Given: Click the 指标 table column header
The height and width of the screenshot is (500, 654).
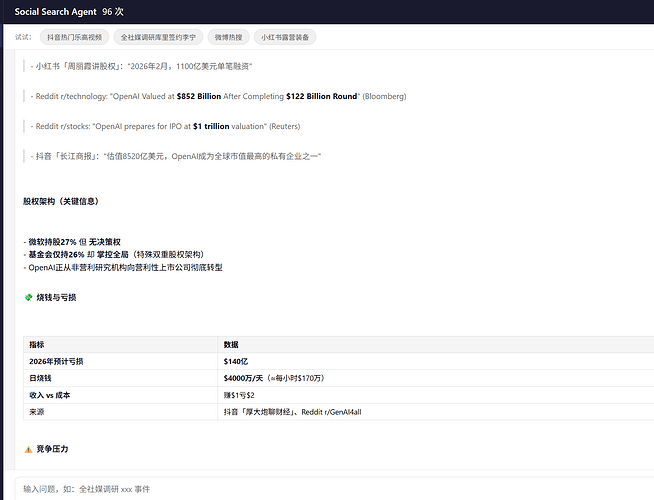Looking at the screenshot, I should coord(121,344).
